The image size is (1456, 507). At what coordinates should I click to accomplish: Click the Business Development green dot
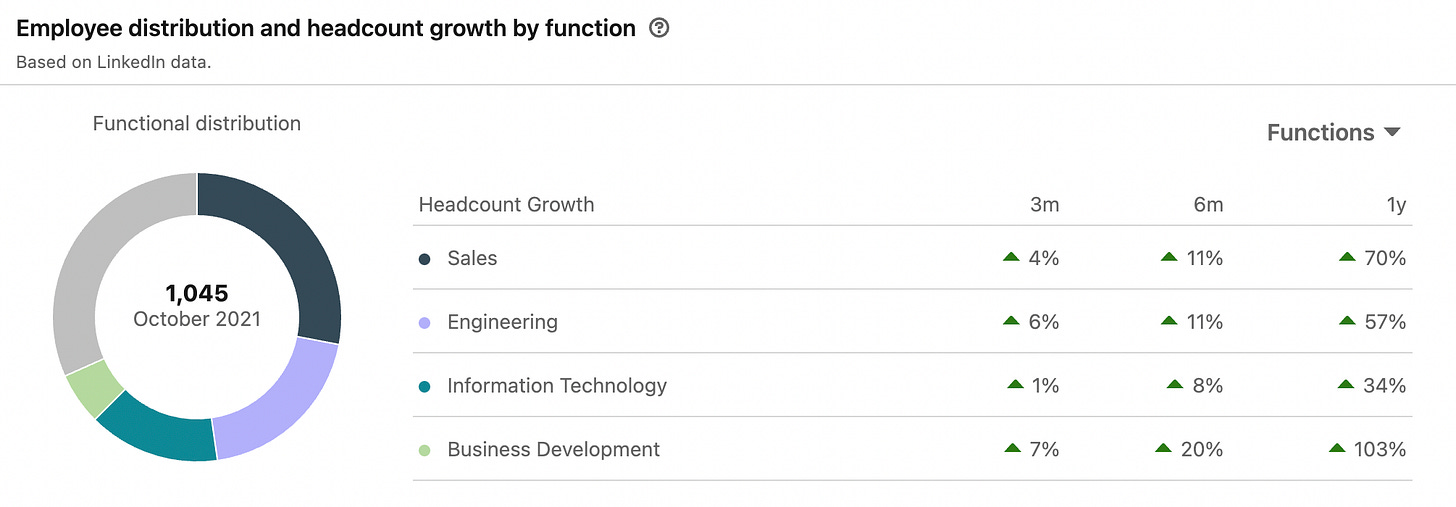tap(425, 450)
